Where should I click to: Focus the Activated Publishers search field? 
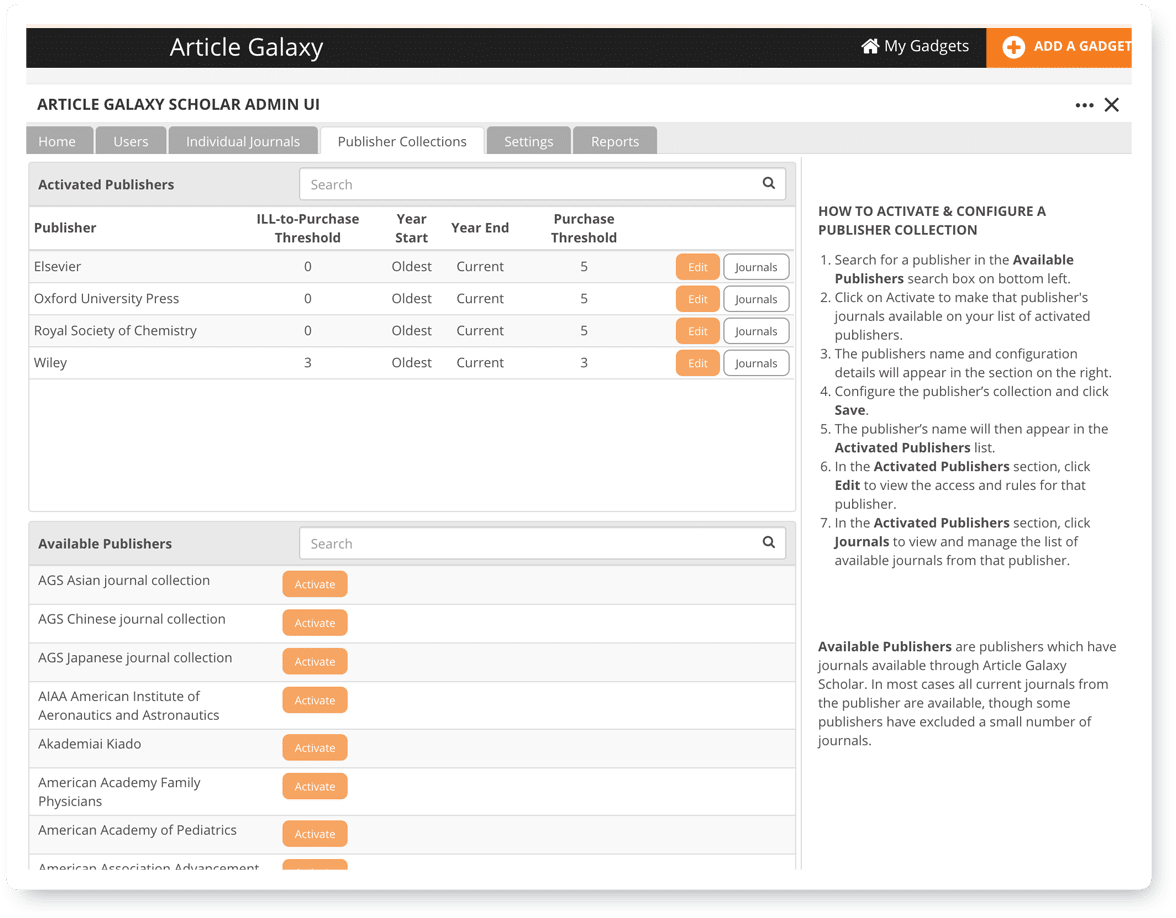(542, 184)
